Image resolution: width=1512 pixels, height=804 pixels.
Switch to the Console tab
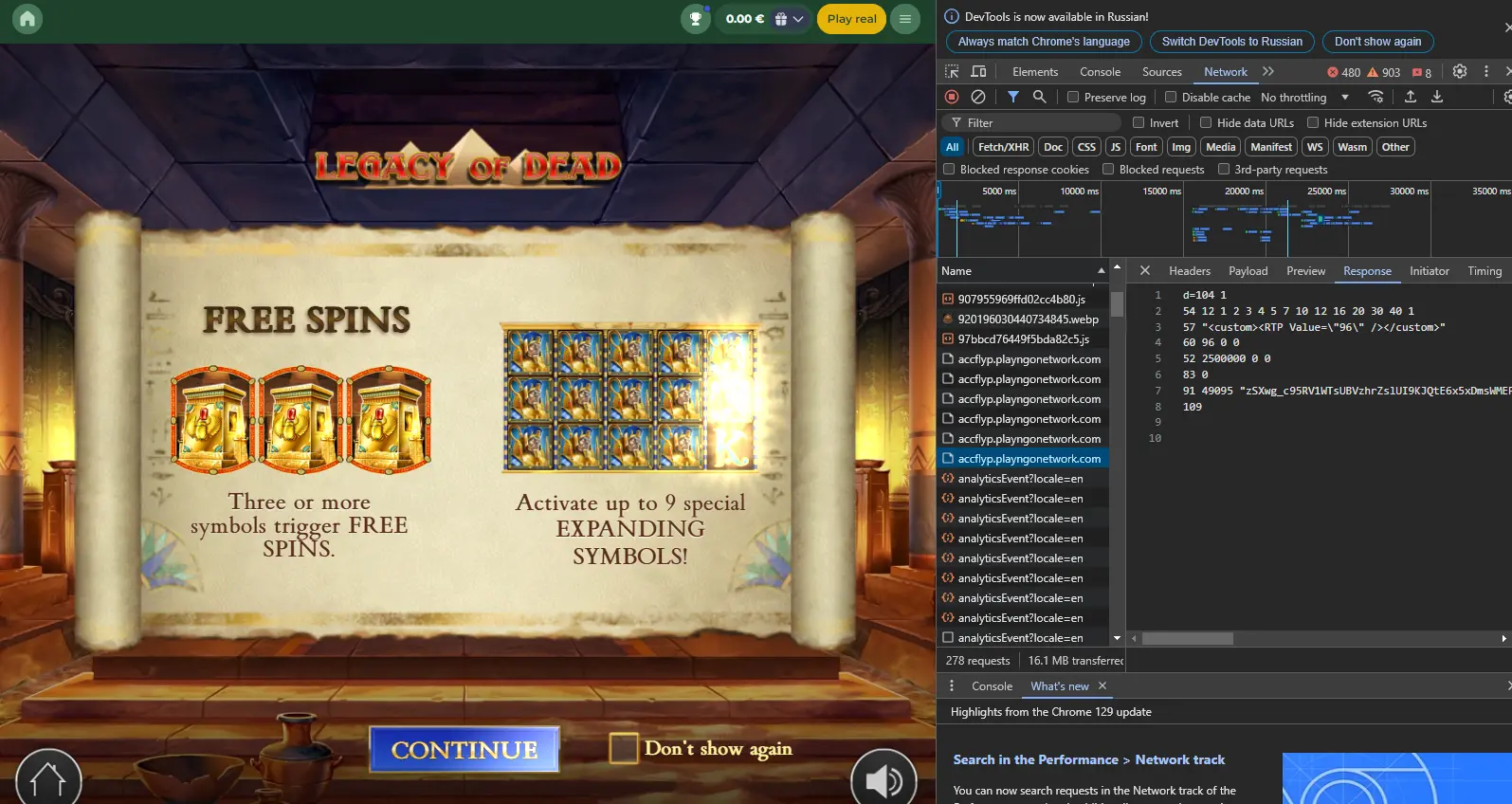pyautogui.click(x=1100, y=72)
